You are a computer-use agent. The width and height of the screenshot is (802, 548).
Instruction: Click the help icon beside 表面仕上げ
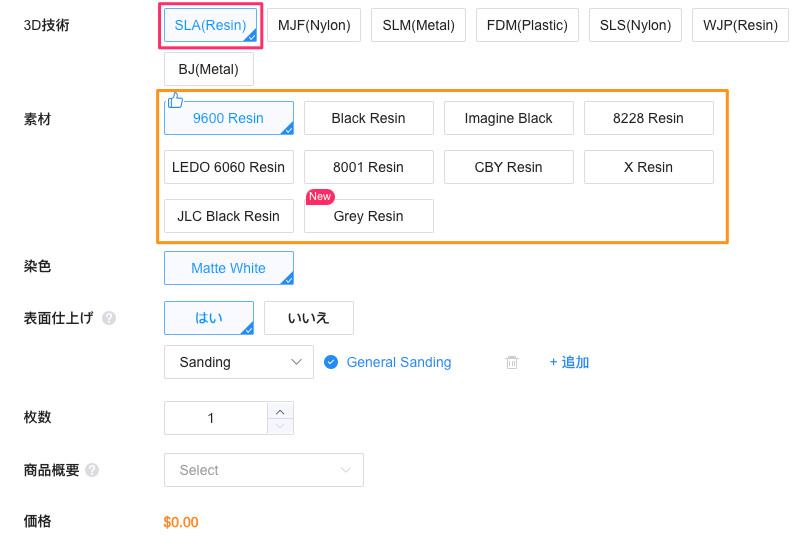pyautogui.click(x=109, y=318)
